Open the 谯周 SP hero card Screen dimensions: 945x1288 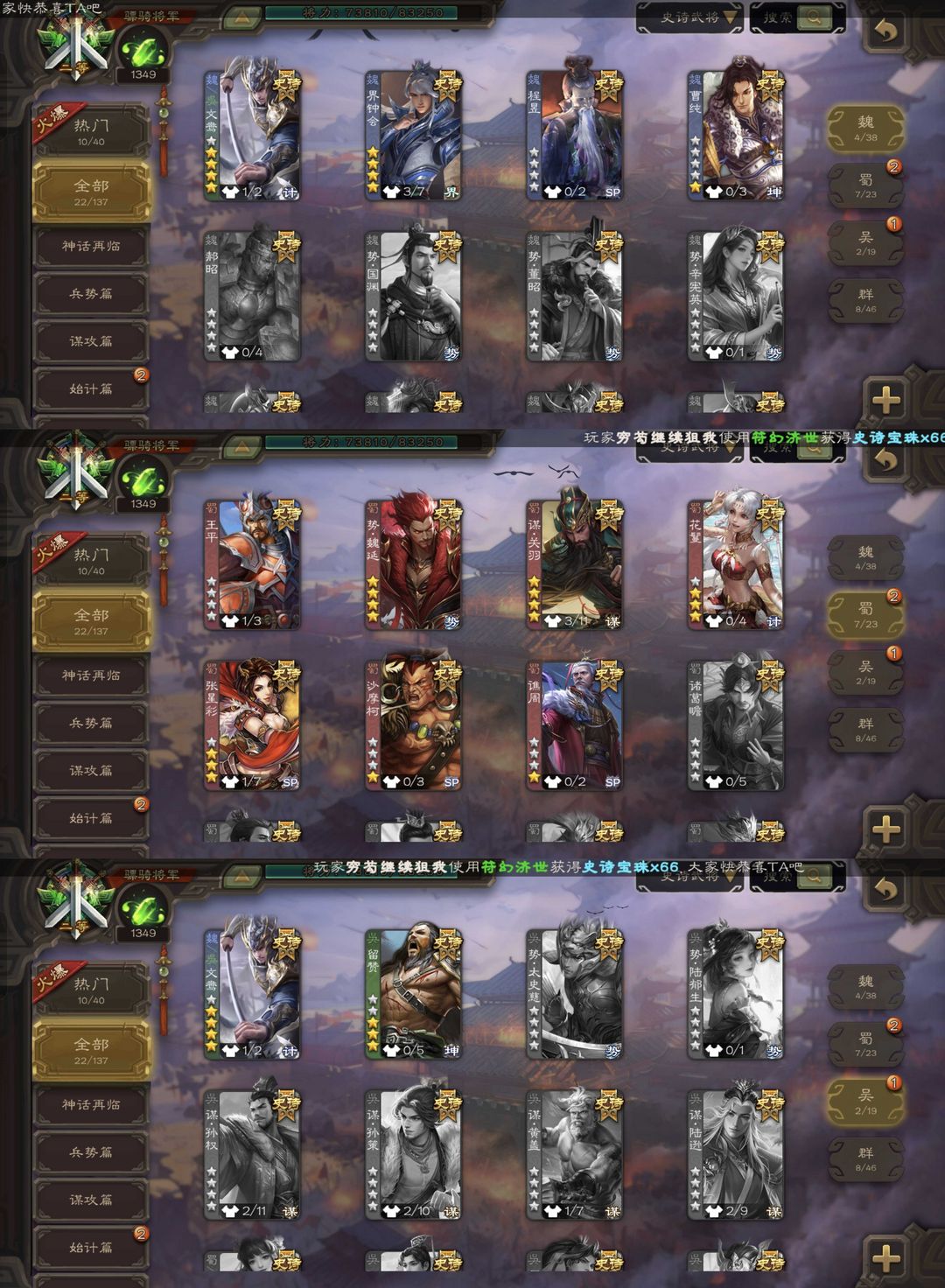pyautogui.click(x=575, y=724)
